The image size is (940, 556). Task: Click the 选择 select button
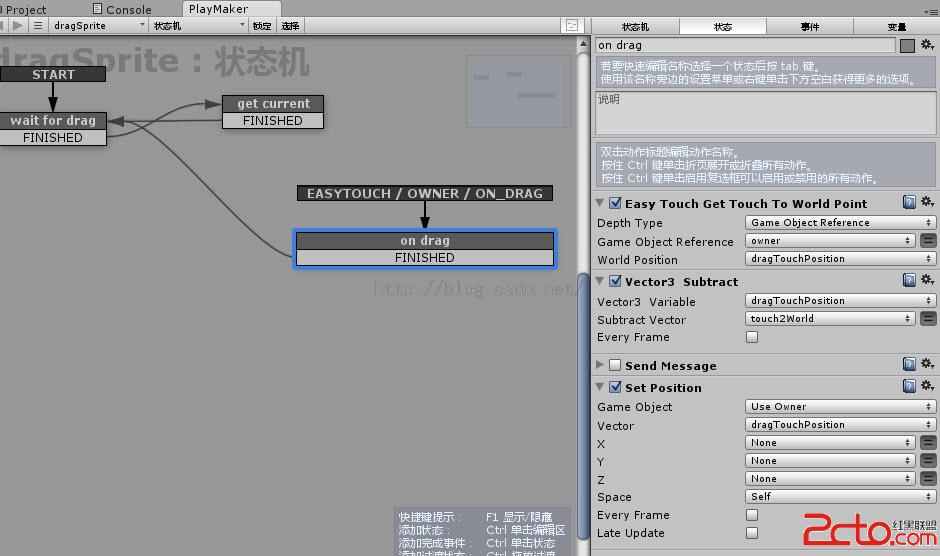[x=290, y=25]
